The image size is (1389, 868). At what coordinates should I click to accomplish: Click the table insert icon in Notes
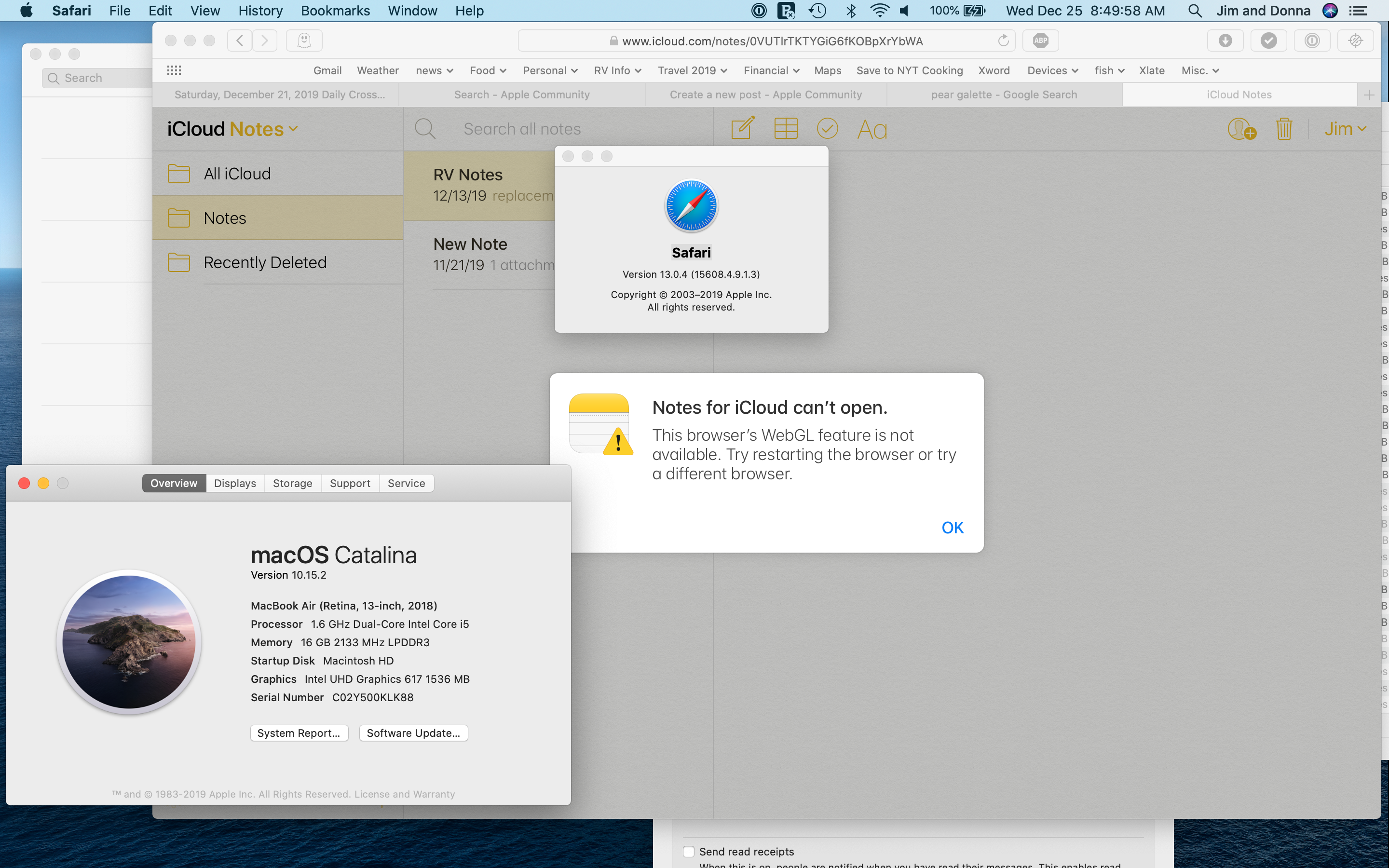tap(785, 129)
